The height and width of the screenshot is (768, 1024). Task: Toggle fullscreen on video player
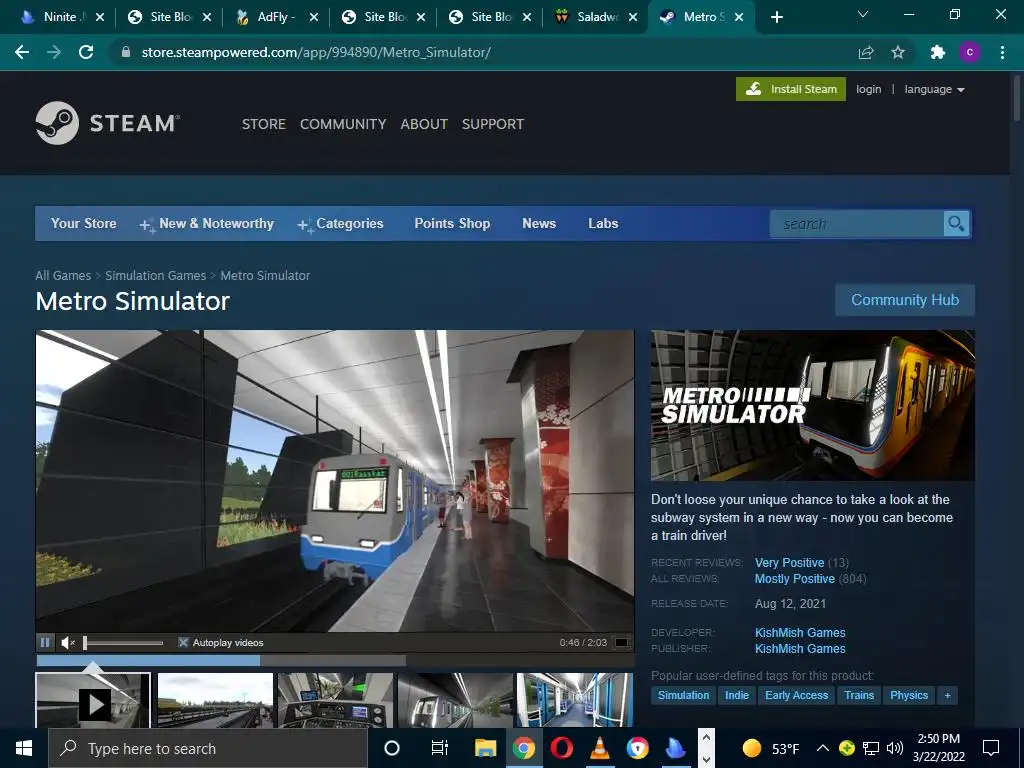(x=622, y=643)
